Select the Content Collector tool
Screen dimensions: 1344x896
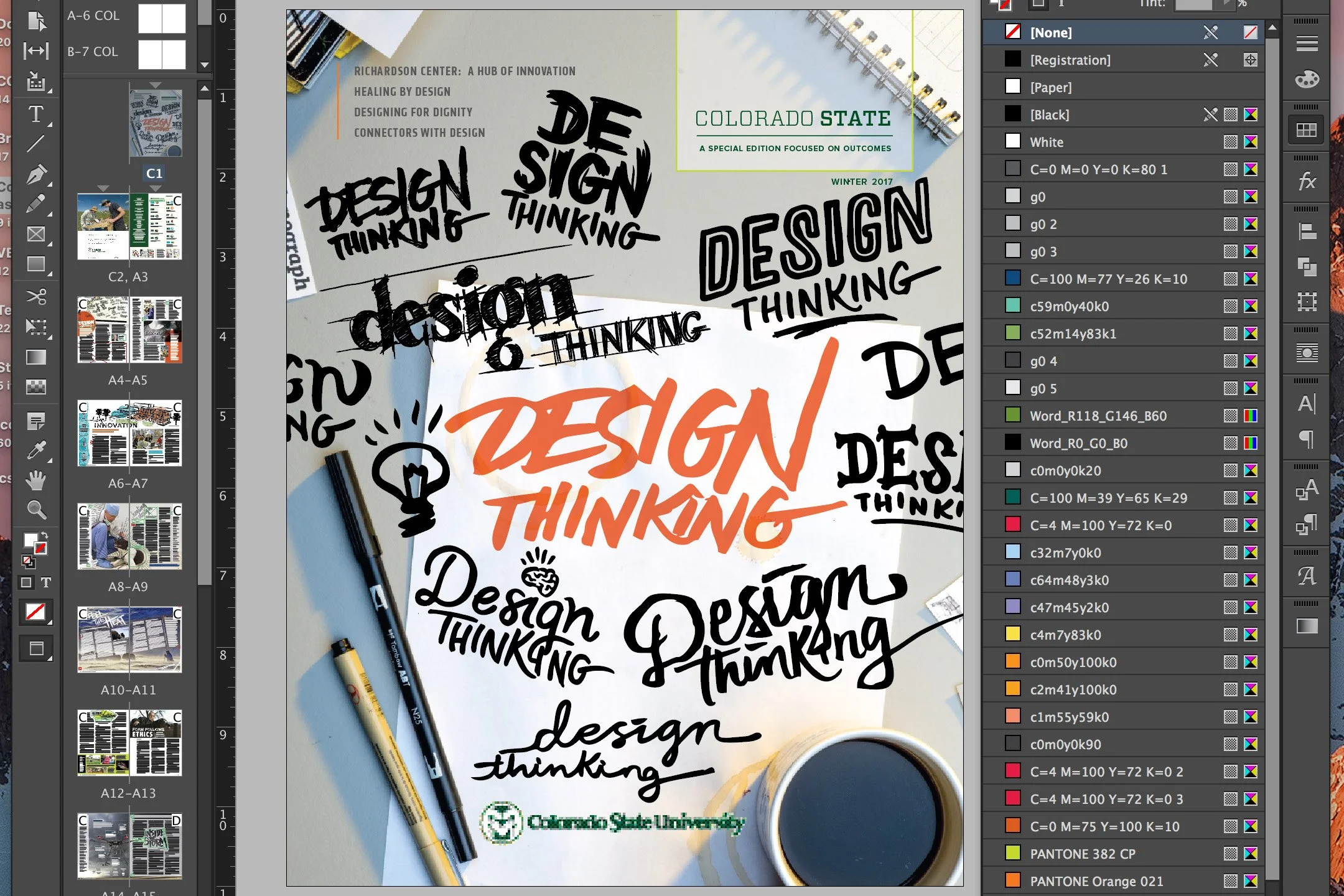(36, 82)
